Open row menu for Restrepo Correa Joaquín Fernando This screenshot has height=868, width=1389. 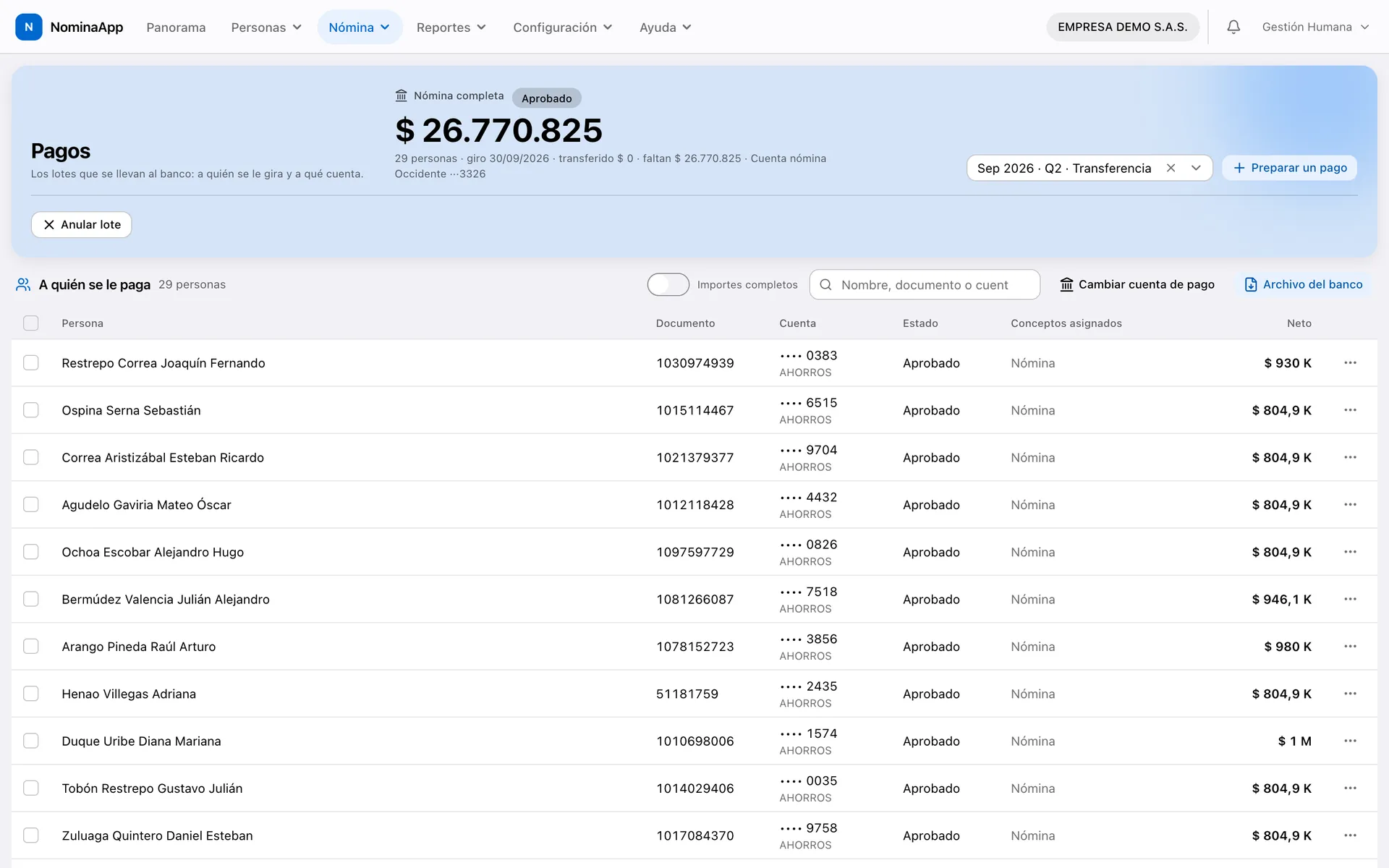coord(1350,362)
